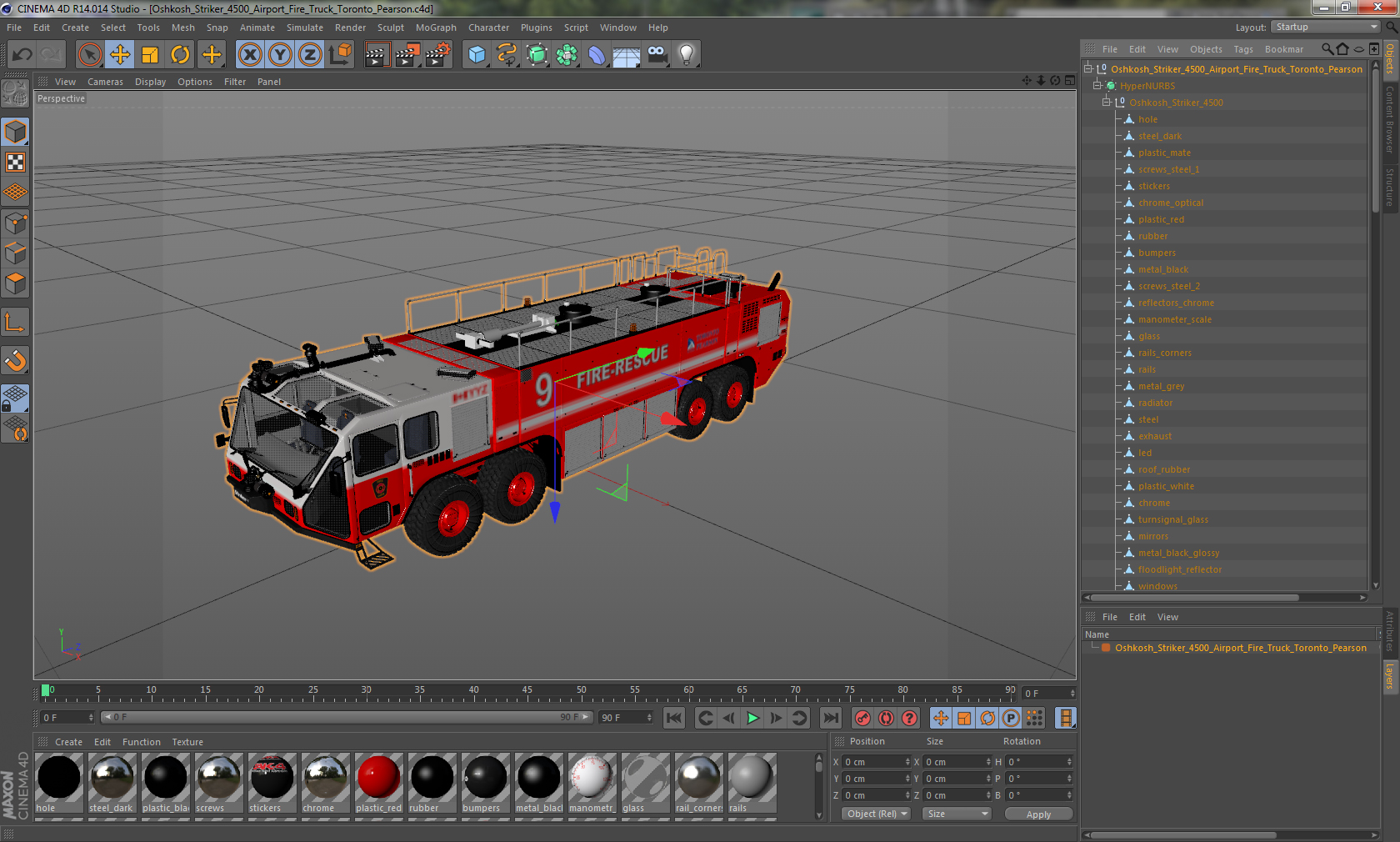Click the Y position input field
Viewport: 1400px width, 842px height.
point(876,779)
